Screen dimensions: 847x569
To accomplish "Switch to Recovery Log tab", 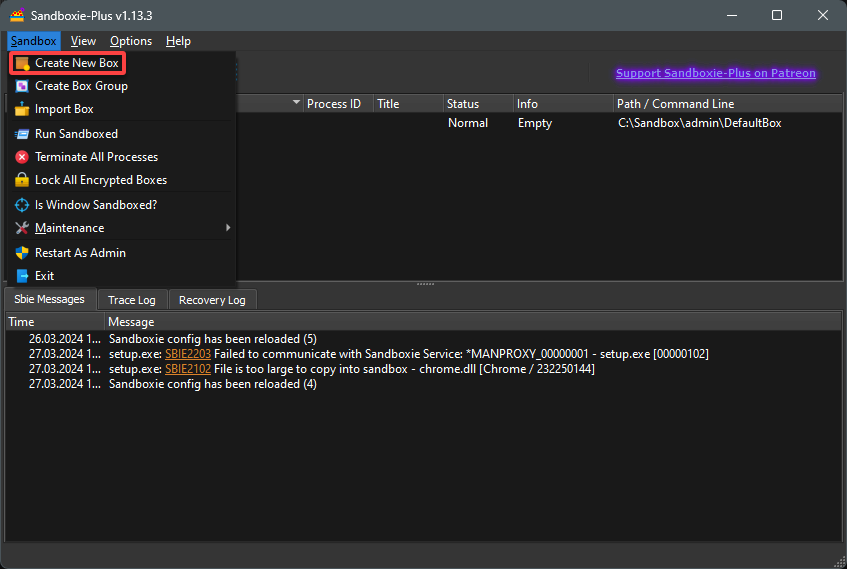I will click(212, 300).
